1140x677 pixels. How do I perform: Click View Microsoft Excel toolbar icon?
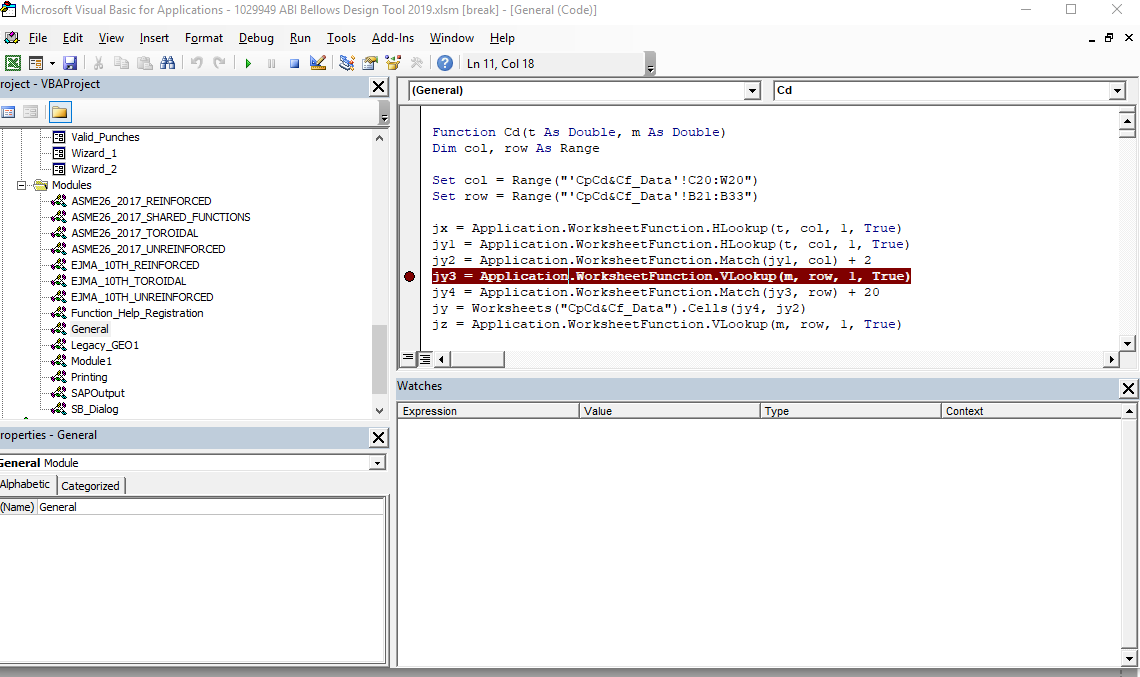click(x=13, y=62)
